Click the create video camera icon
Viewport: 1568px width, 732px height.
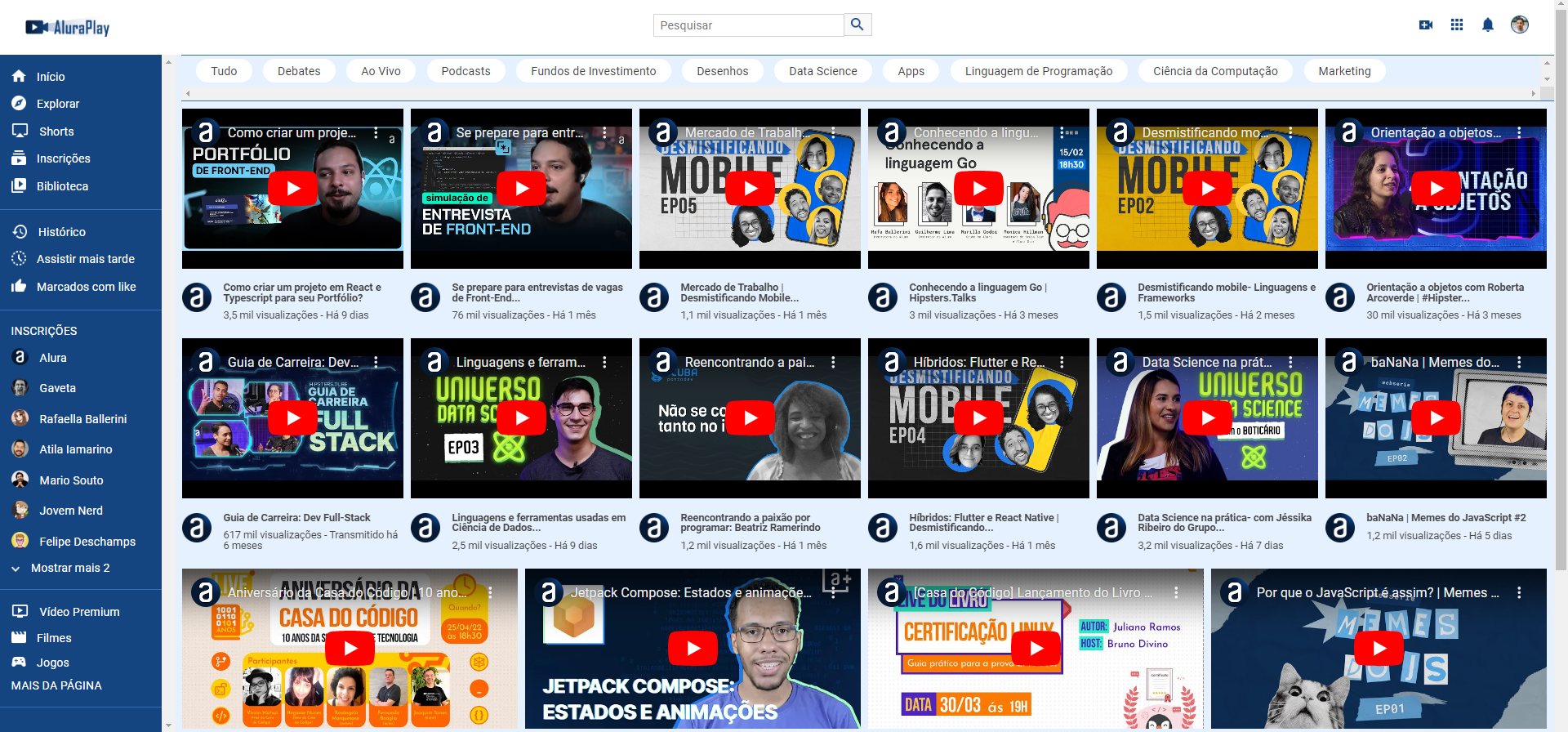pyautogui.click(x=1425, y=25)
